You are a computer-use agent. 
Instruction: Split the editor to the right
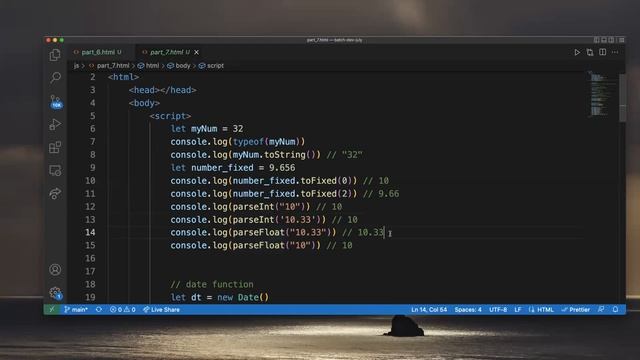[x=602, y=52]
